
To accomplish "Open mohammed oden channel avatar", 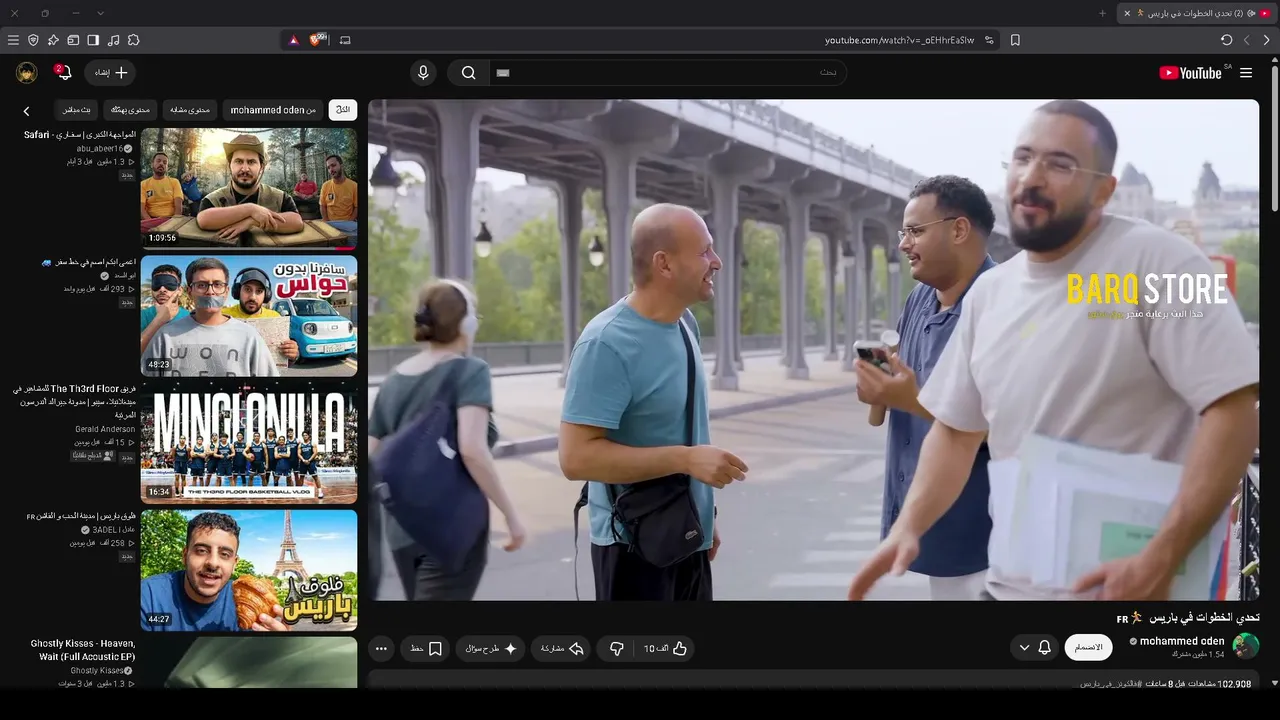I will (1246, 647).
